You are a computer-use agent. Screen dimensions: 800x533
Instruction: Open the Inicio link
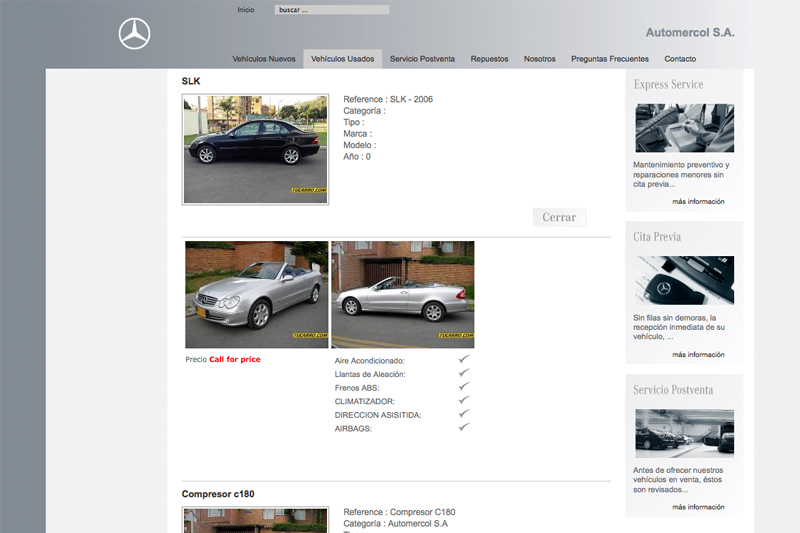[x=245, y=10]
